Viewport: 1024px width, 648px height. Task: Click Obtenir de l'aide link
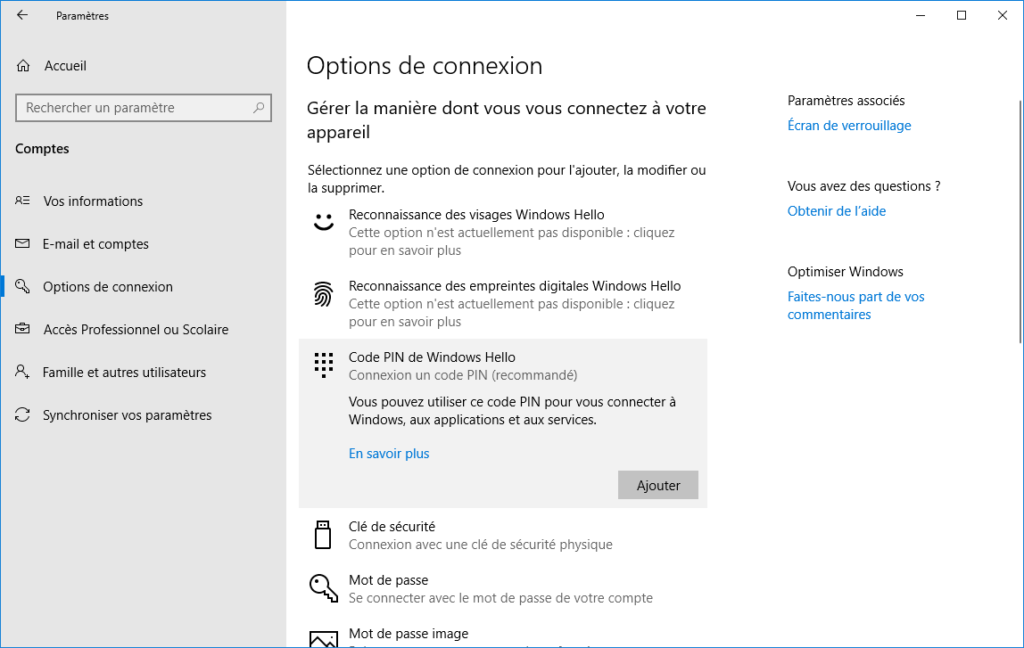[x=837, y=211]
